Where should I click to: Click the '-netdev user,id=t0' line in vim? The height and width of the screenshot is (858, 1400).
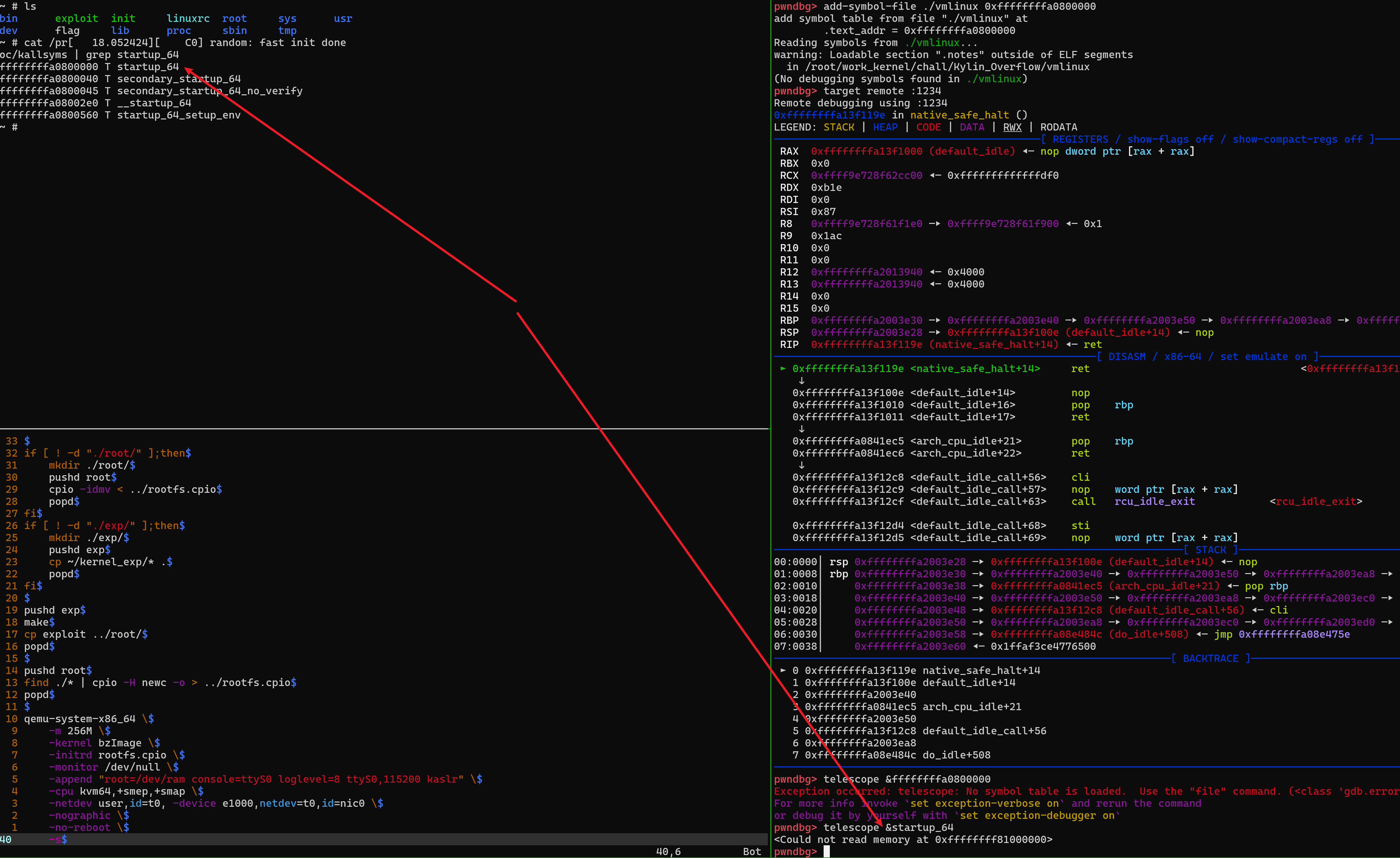click(215, 803)
